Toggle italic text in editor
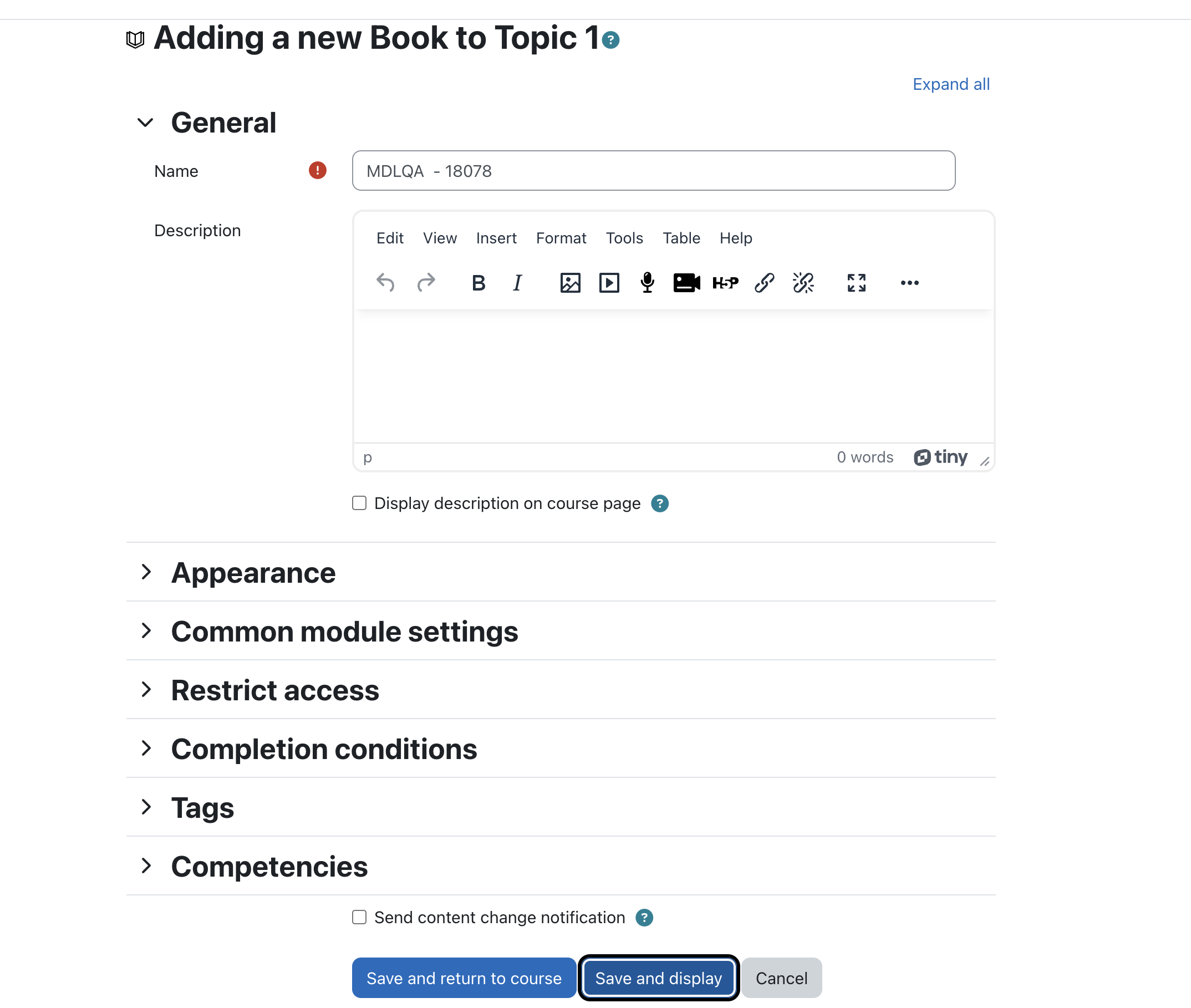The width and height of the screenshot is (1191, 1008). click(x=517, y=283)
